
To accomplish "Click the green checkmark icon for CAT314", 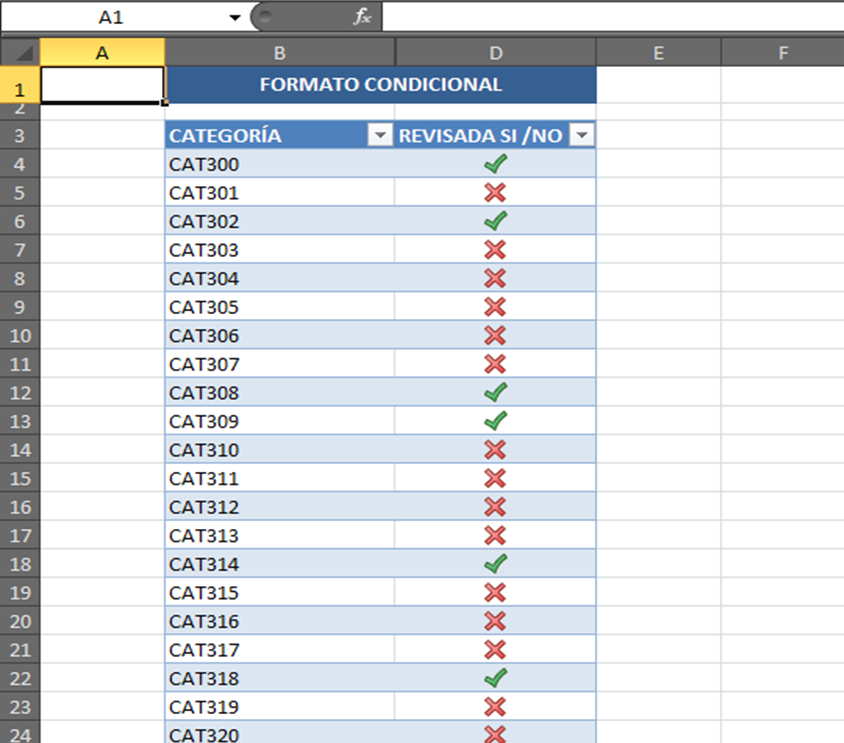I will pyautogui.click(x=495, y=564).
